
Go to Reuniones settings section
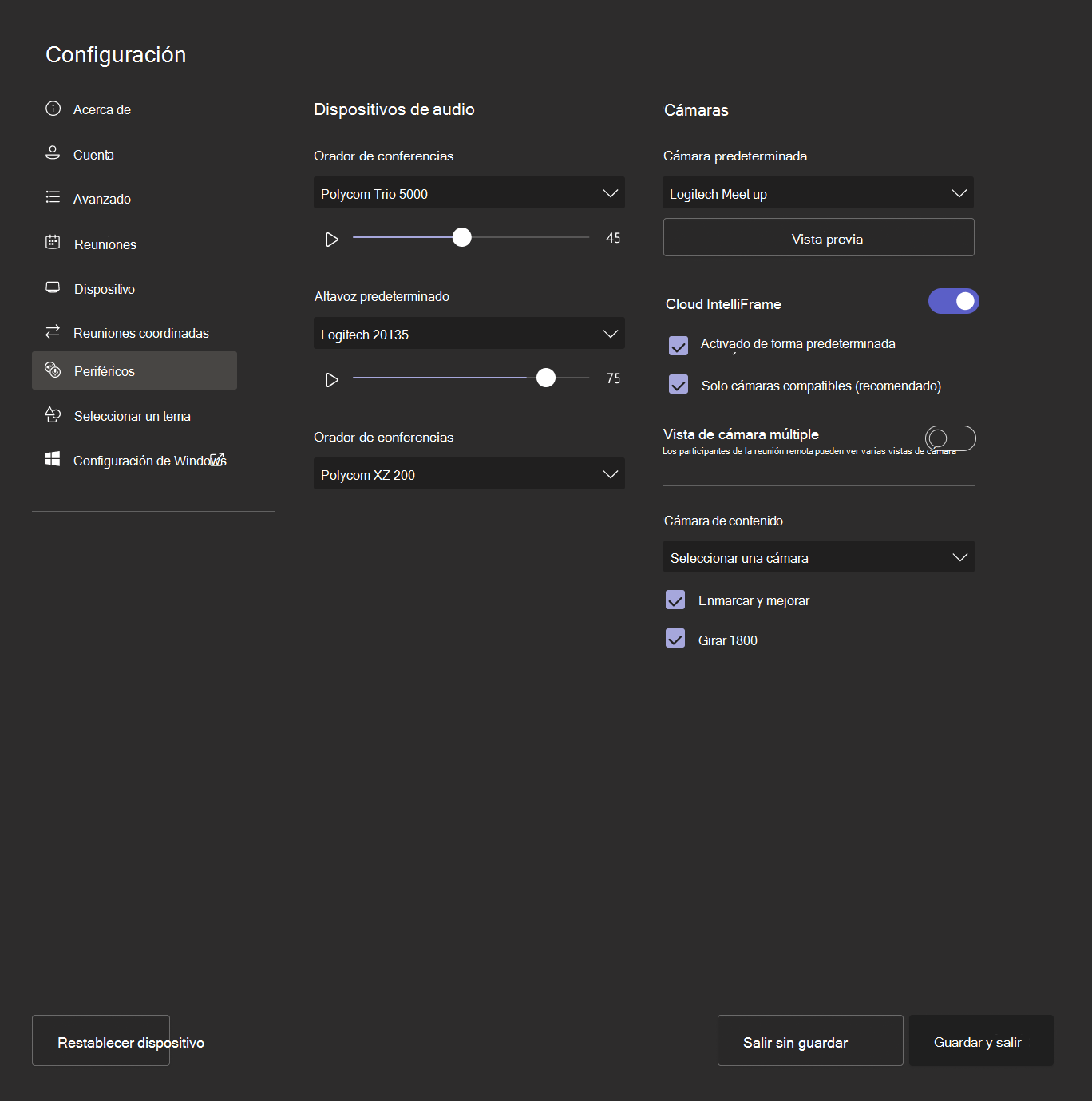click(105, 244)
